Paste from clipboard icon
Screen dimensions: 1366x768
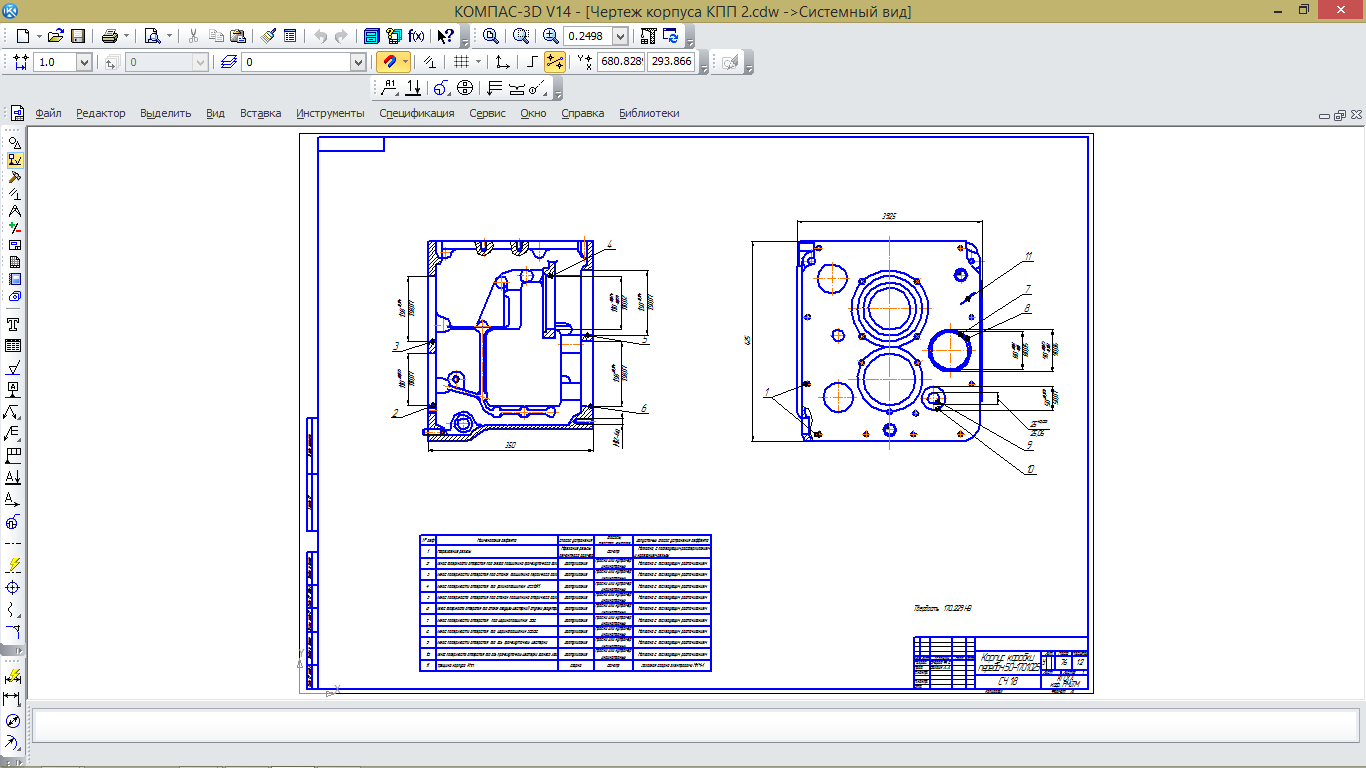(x=238, y=35)
